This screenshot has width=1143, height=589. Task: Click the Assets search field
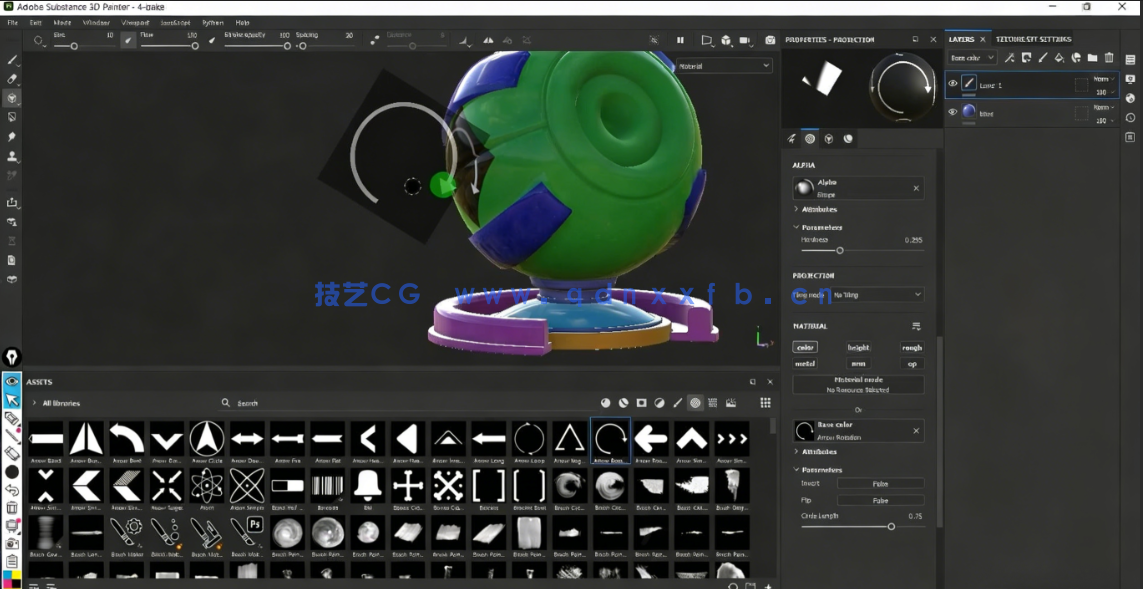(x=260, y=403)
